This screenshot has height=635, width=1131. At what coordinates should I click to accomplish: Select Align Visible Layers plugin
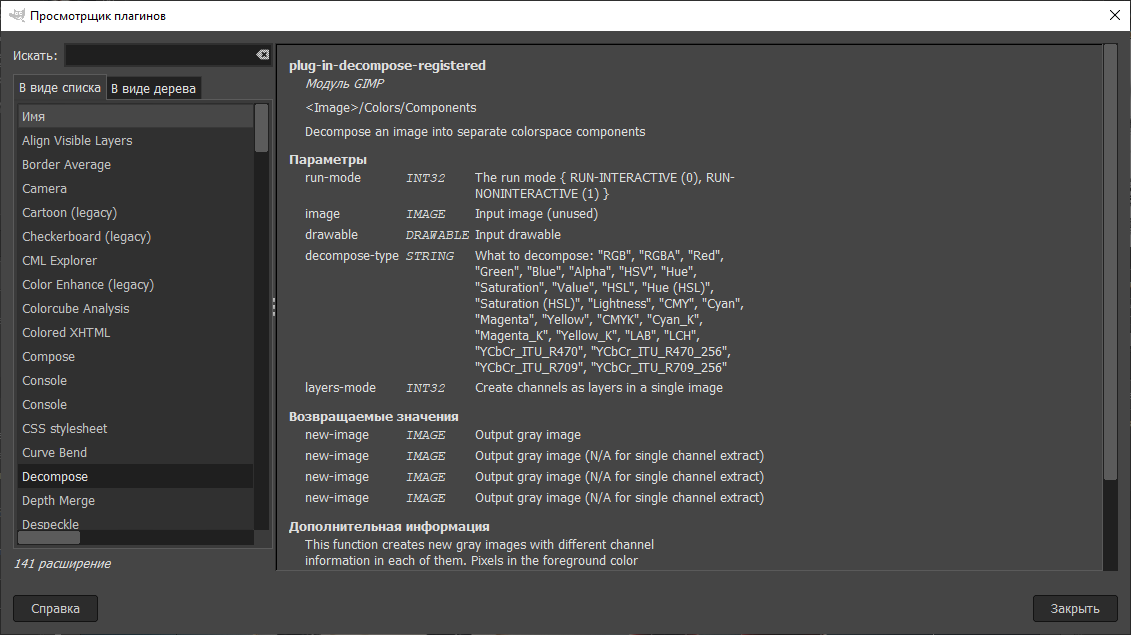(77, 141)
